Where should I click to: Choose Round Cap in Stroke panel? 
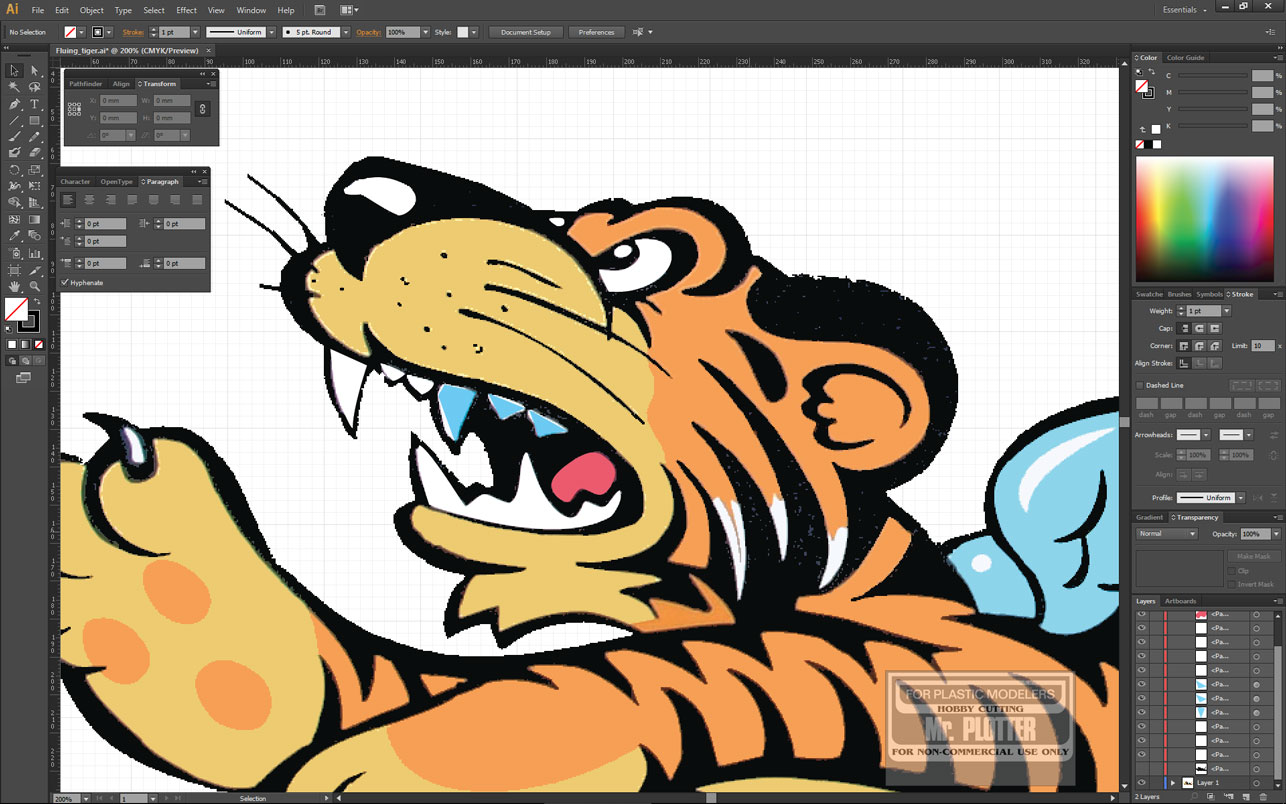coord(1200,328)
